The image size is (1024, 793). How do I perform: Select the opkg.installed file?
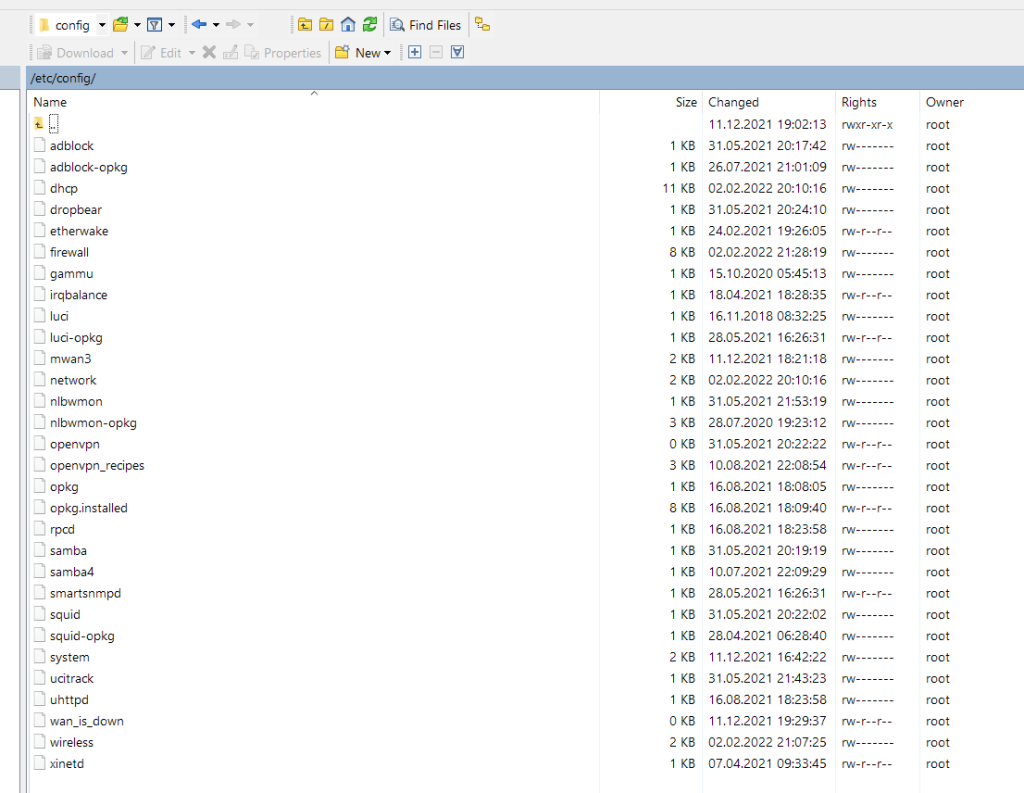coord(88,508)
